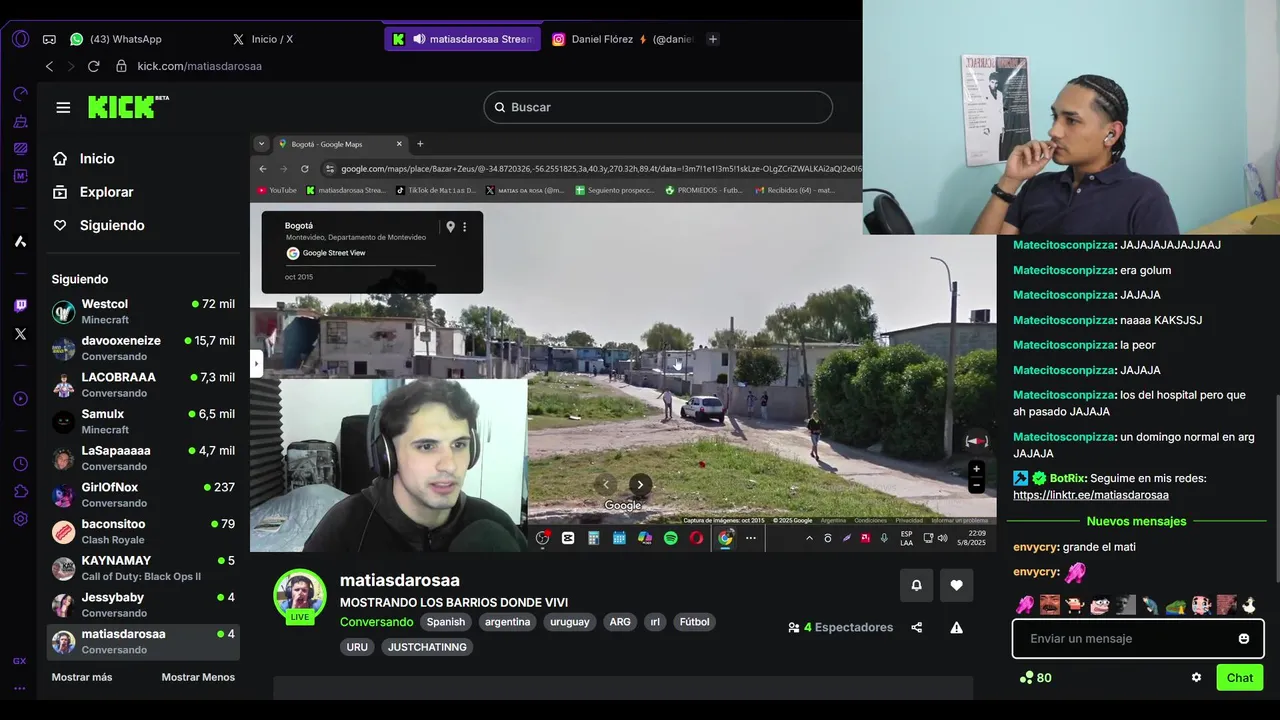Open Opera sidebar settings gear
The image size is (1280, 720).
pos(20,519)
